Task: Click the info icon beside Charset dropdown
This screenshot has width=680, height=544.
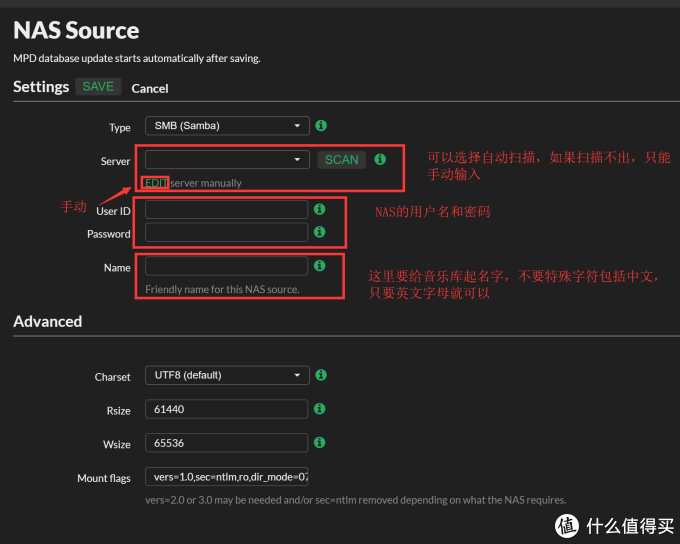Action: click(x=321, y=375)
